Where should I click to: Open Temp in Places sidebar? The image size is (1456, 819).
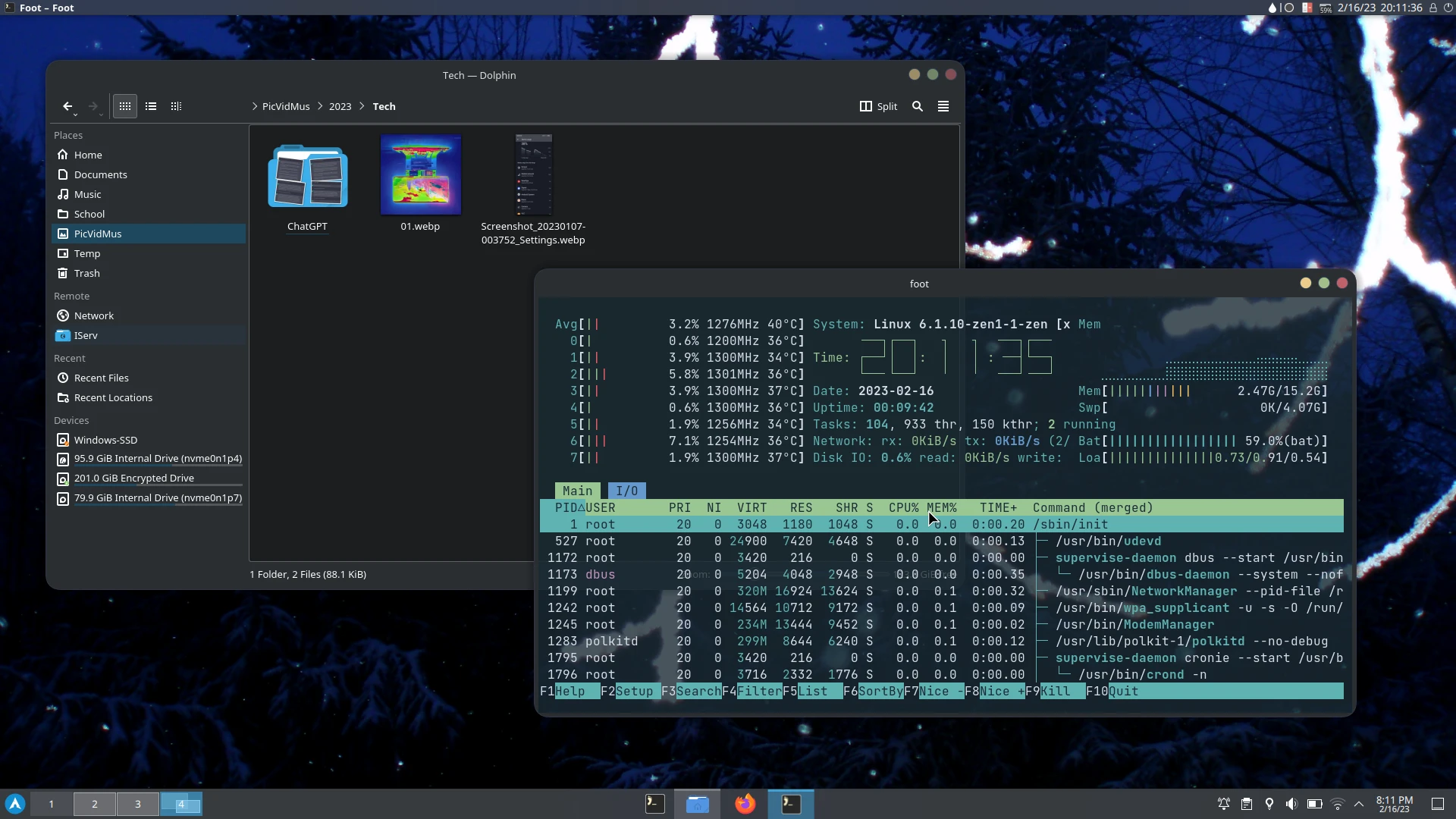[x=149, y=253]
